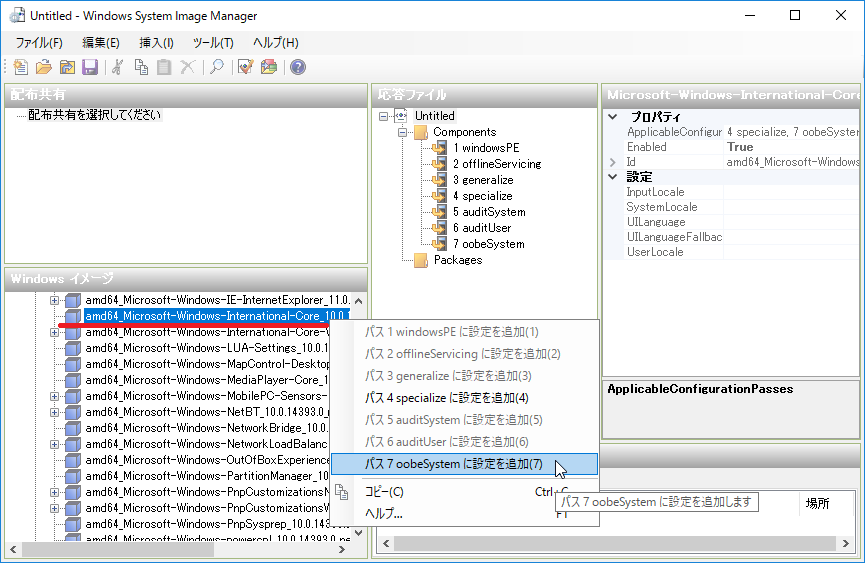Open the ツール(T) menu
Image resolution: width=865 pixels, height=563 pixels.
pos(213,43)
